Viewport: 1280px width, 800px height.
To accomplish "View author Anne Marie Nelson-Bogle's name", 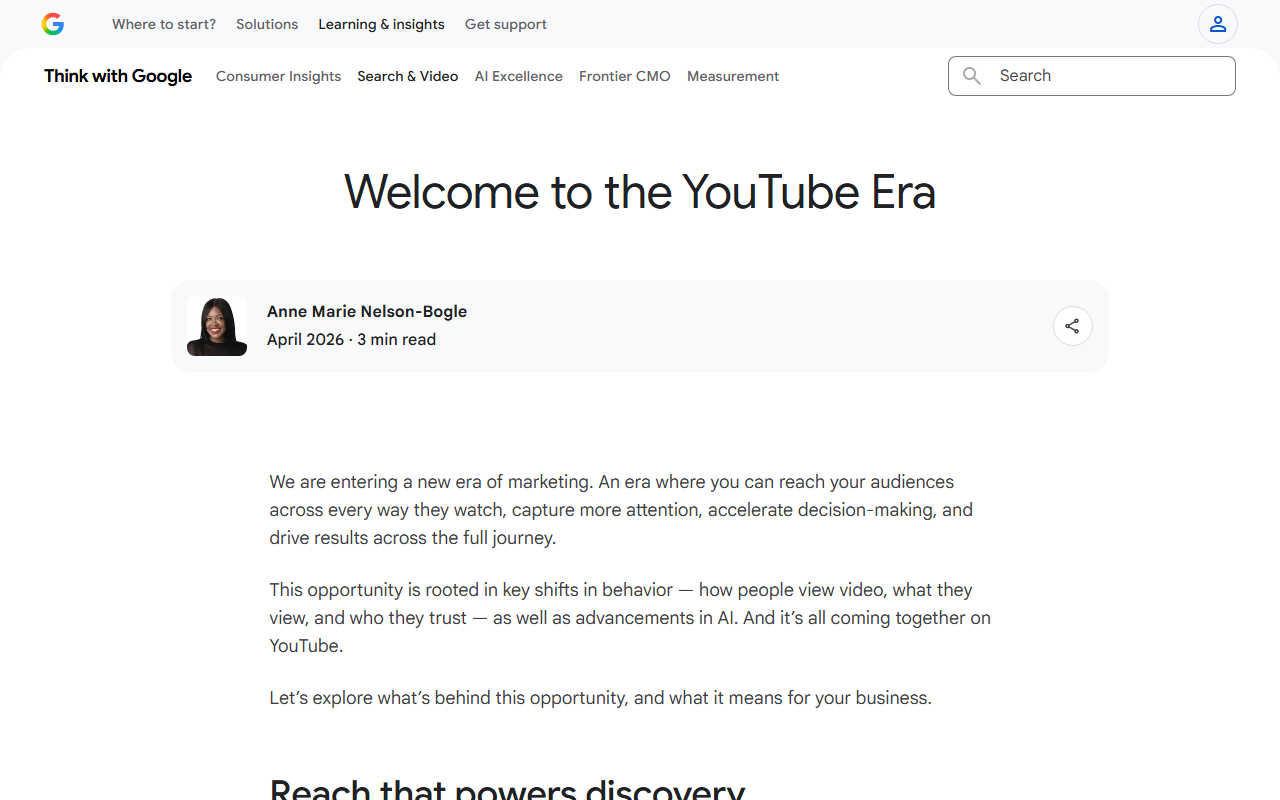I will [367, 312].
